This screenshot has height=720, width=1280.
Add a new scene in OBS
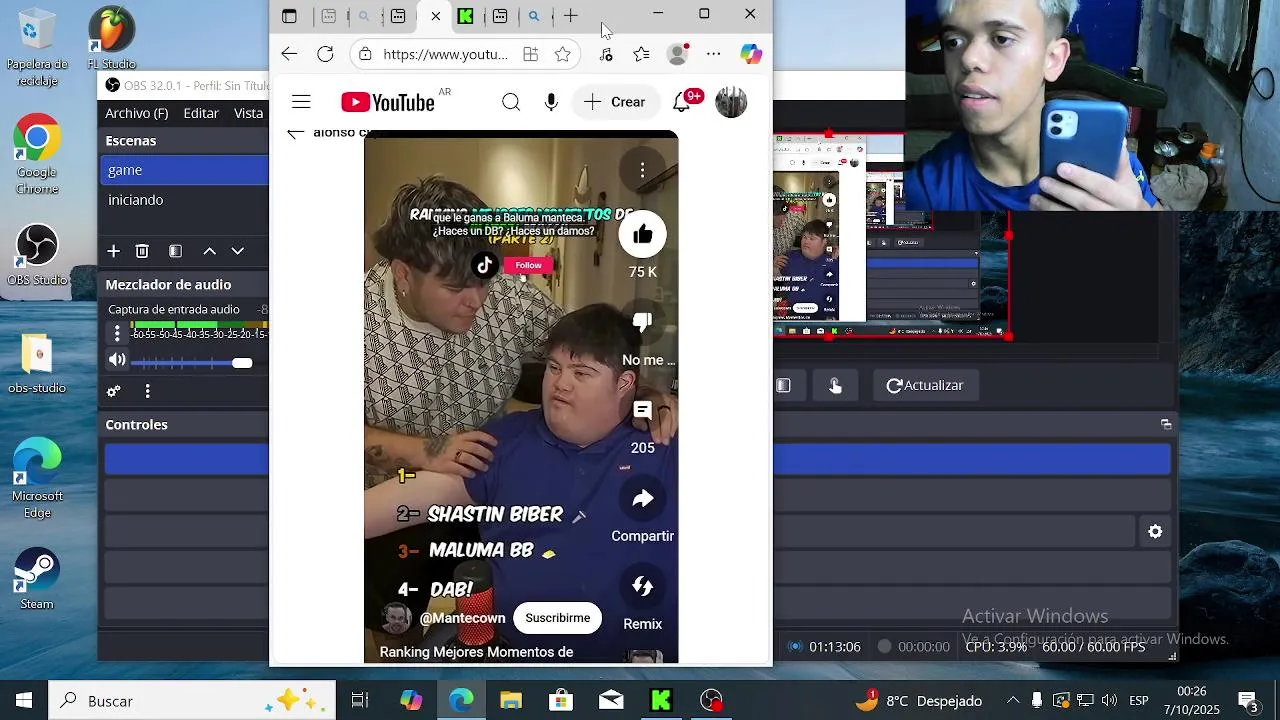click(114, 251)
